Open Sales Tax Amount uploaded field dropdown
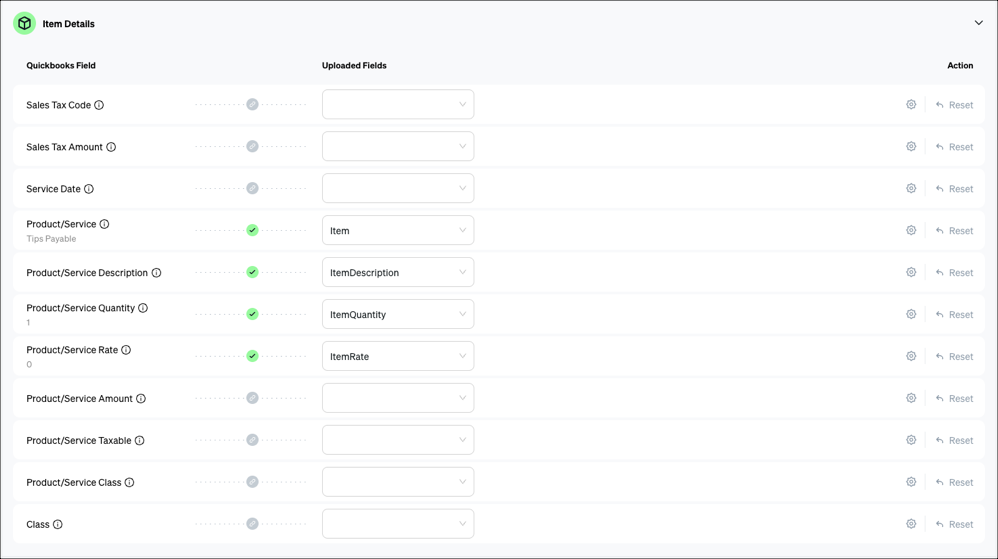 pos(398,146)
